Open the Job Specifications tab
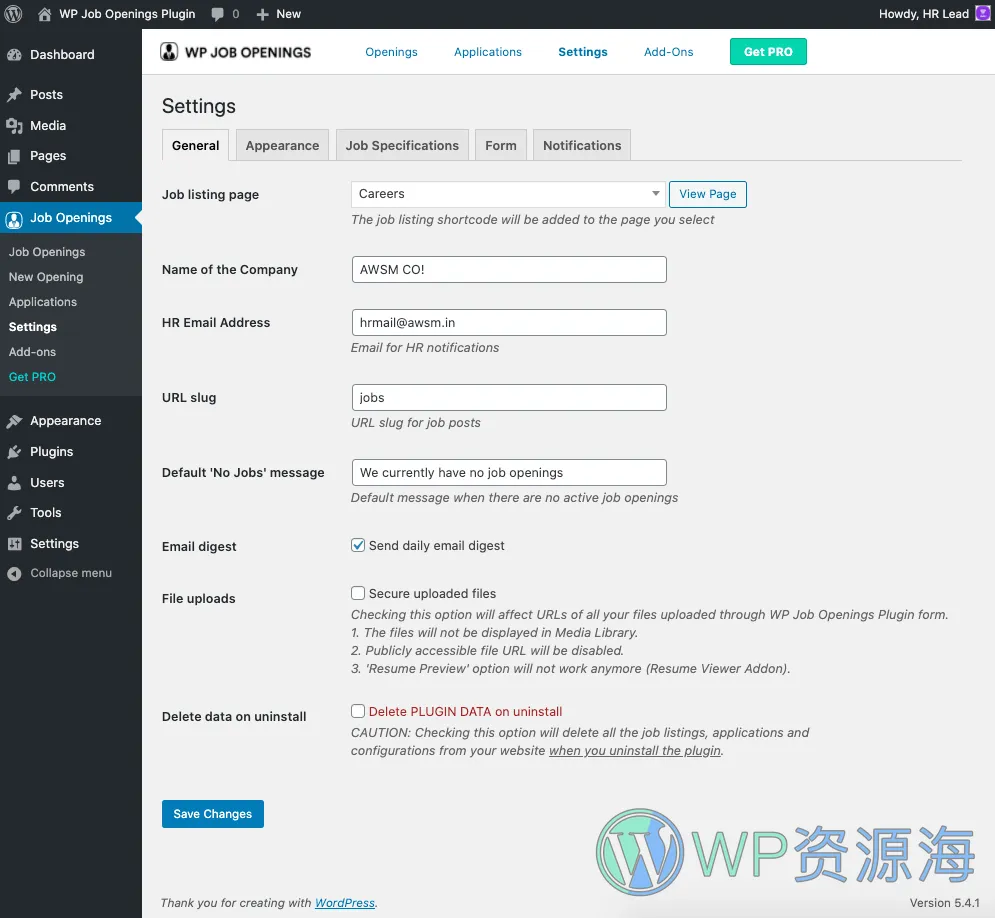The height and width of the screenshot is (918, 995). coord(402,145)
